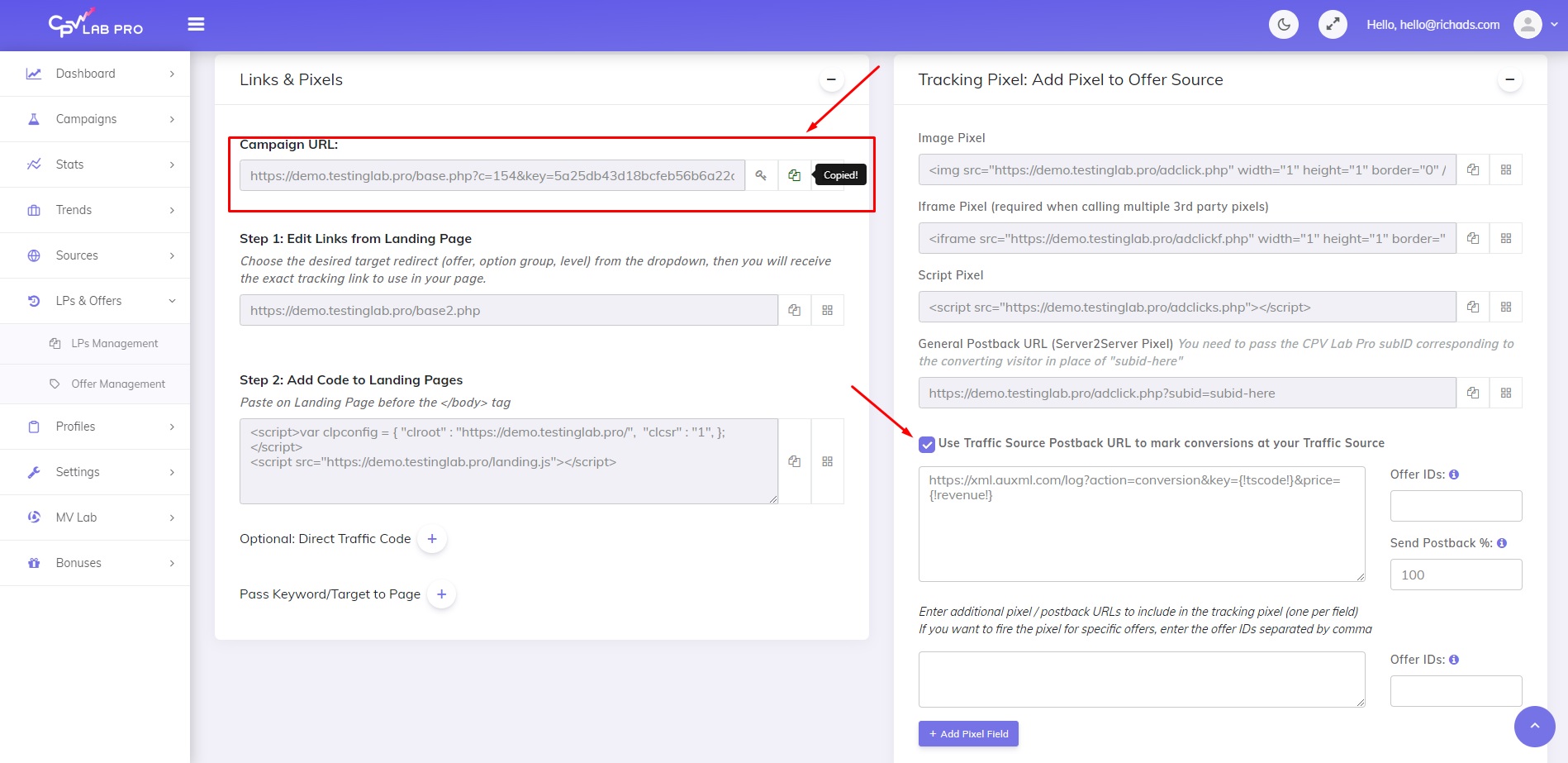This screenshot has width=1568, height=763.
Task: Open the hamburger menu in top bar
Action: 196,25
